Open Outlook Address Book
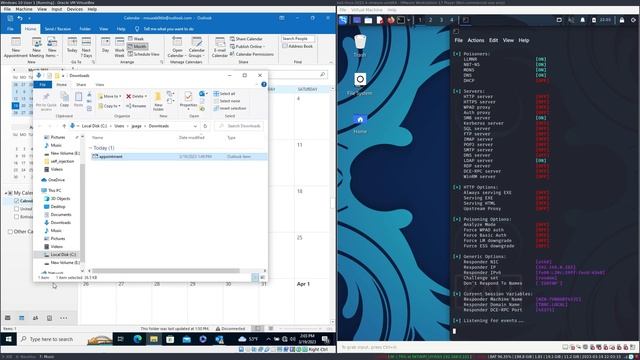This screenshot has height=360, width=640. (x=298, y=47)
